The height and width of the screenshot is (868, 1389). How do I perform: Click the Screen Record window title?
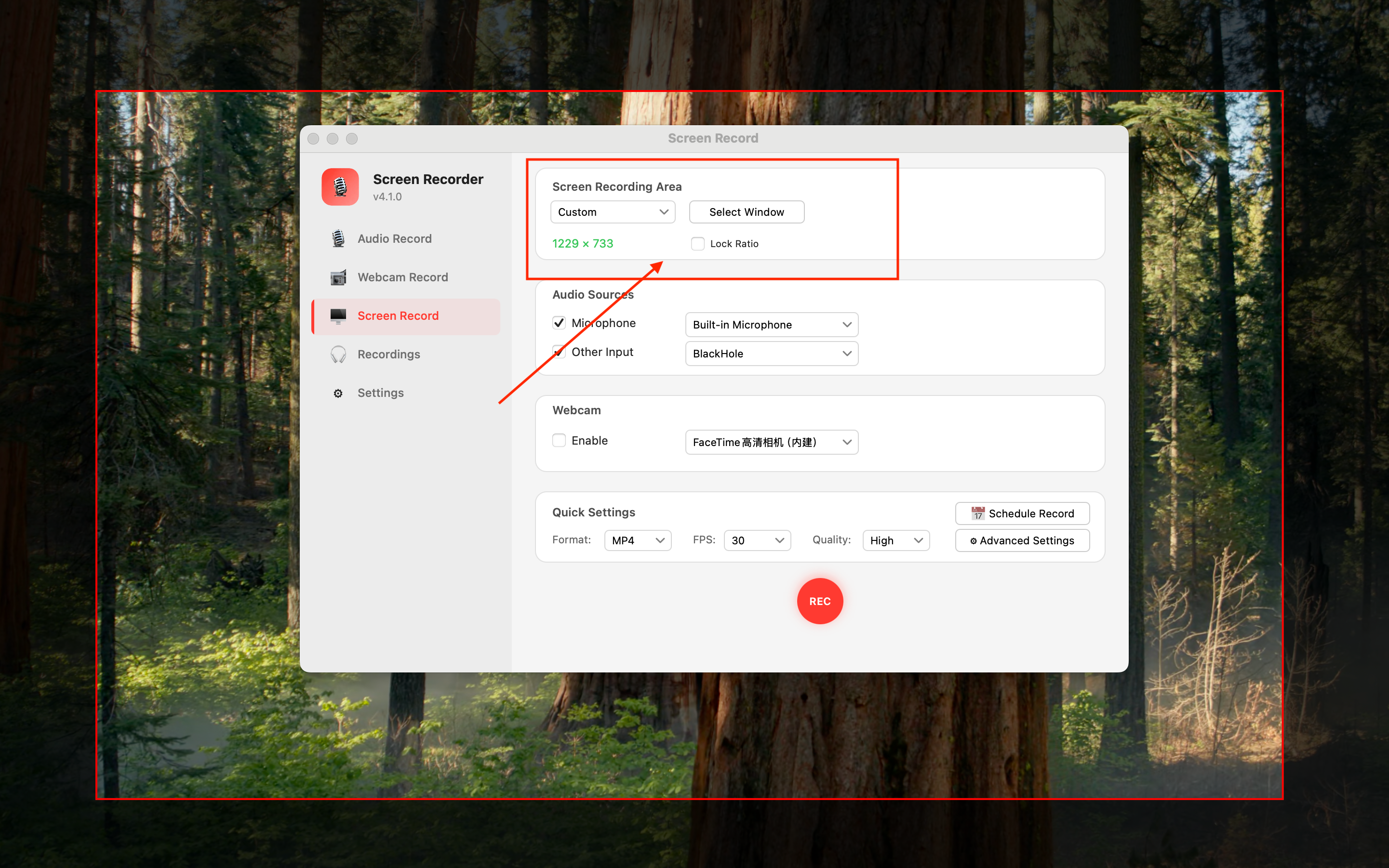pos(713,138)
